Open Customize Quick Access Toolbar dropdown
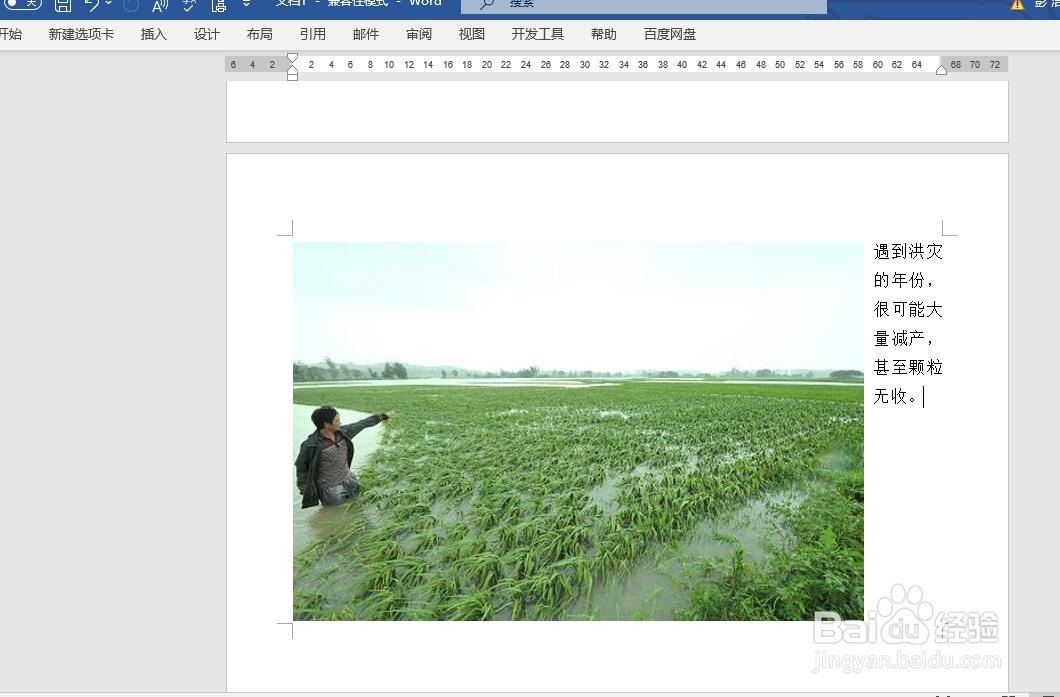The width and height of the screenshot is (1060, 697). 246,4
